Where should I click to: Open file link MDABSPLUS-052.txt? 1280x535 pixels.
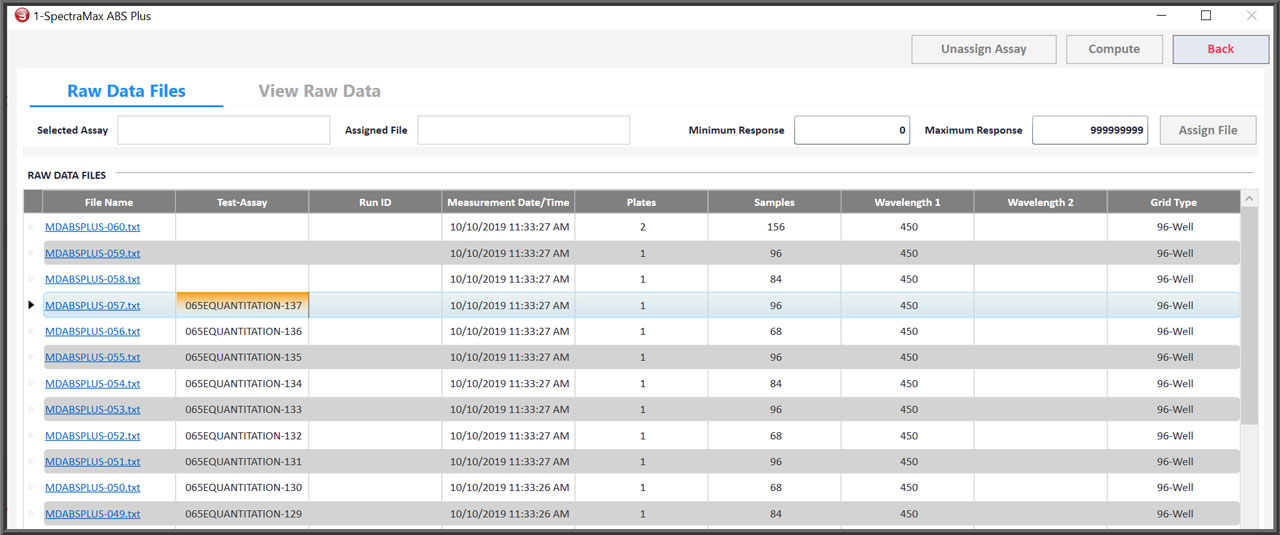(93, 436)
